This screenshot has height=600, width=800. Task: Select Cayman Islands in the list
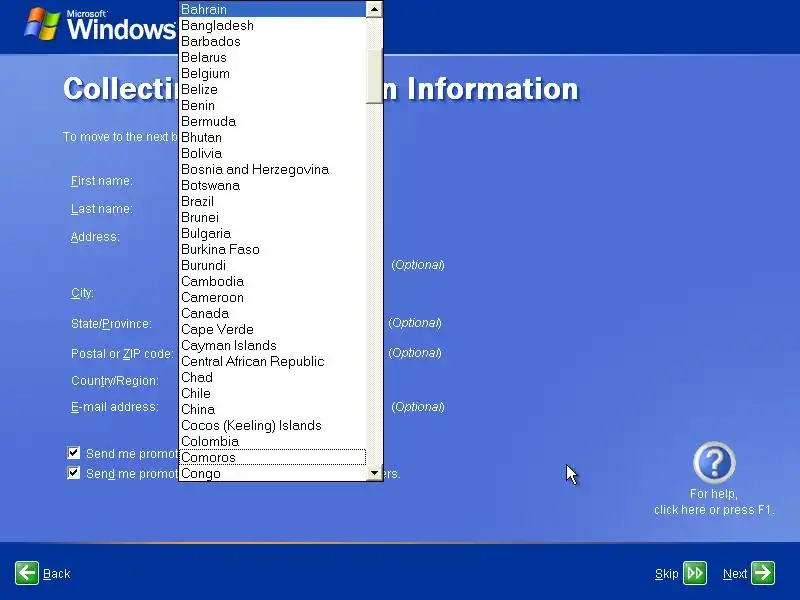(272, 345)
